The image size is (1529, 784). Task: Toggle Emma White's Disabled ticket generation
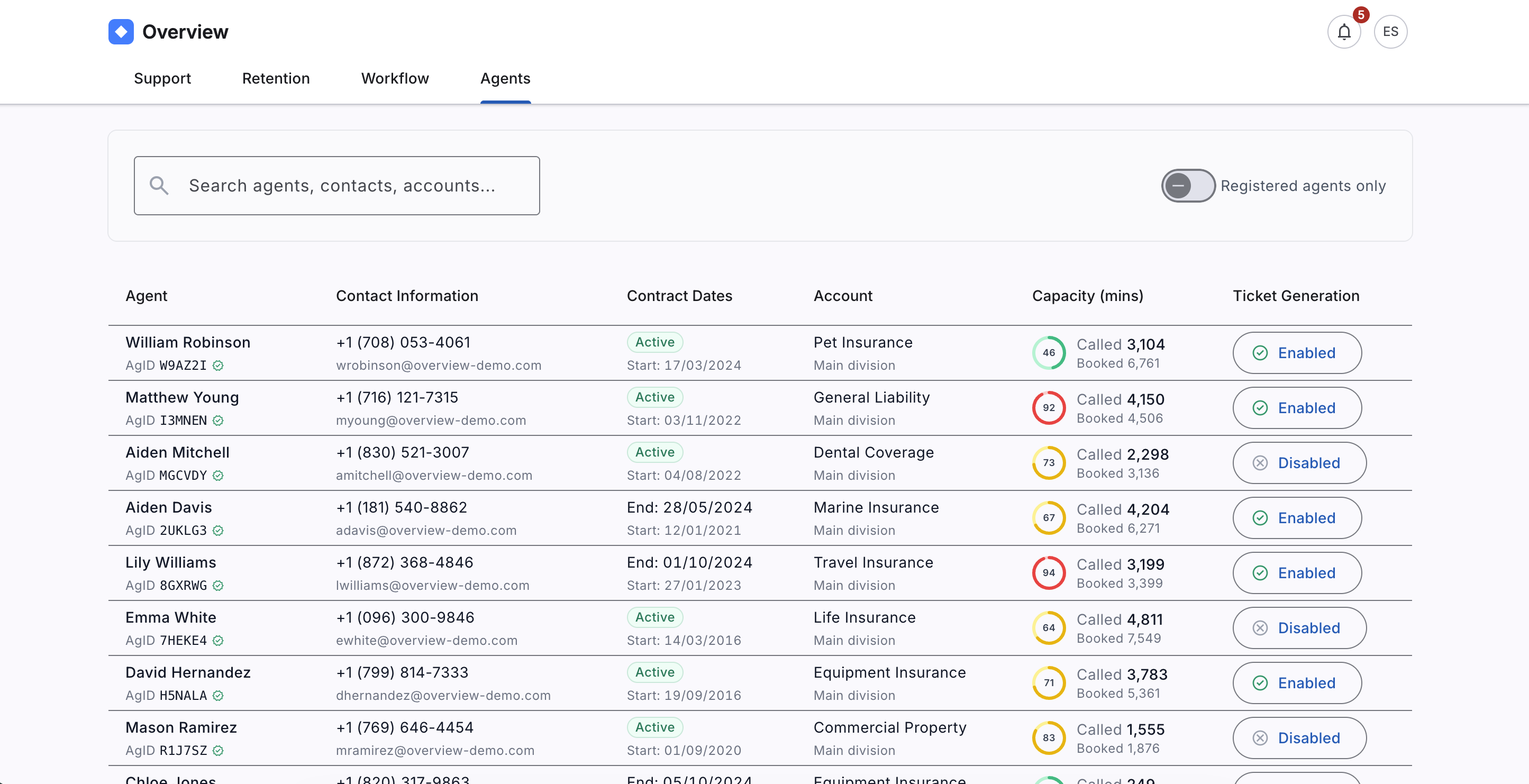click(x=1299, y=628)
